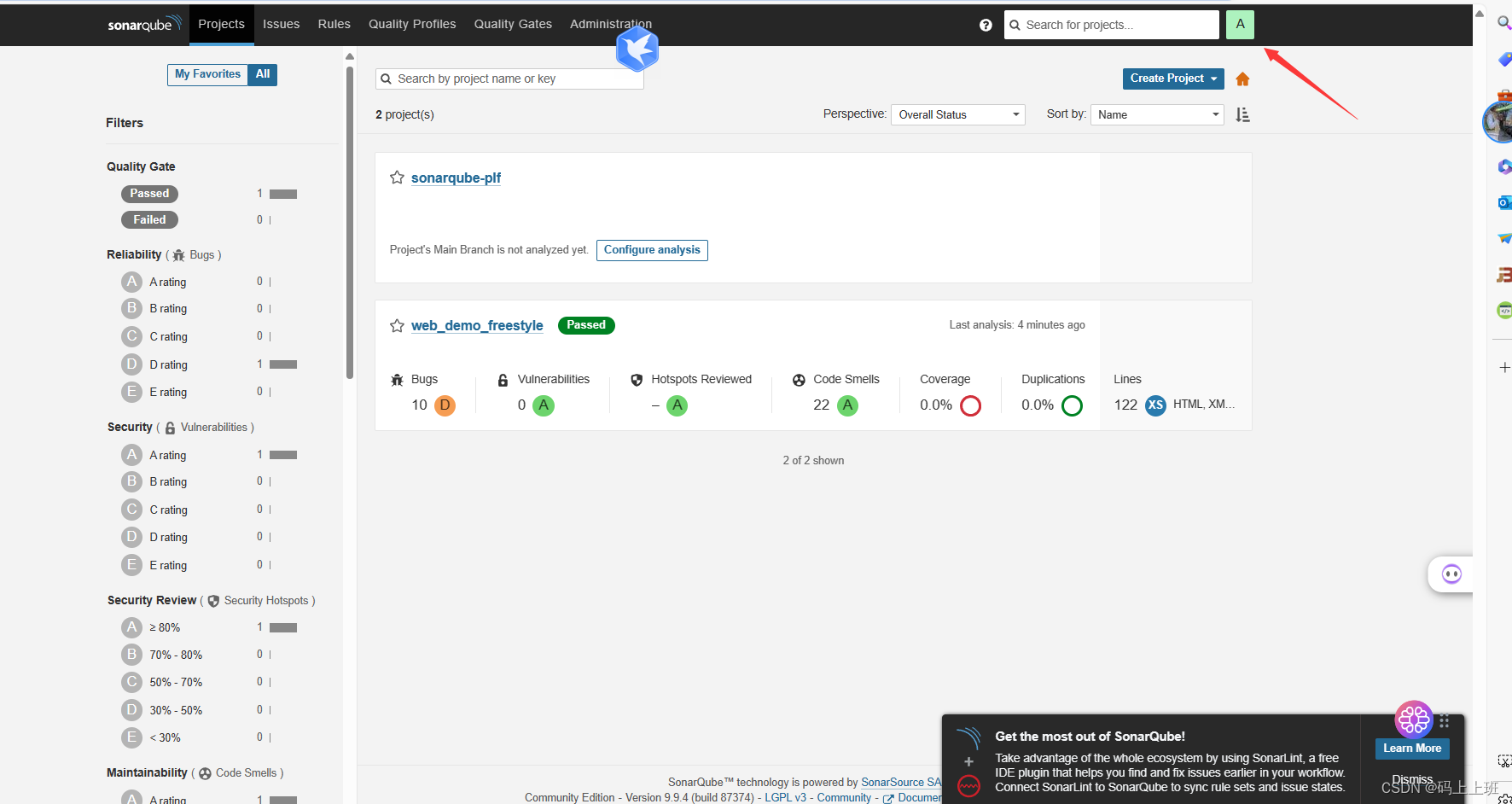Click the Duplications green circle indicator
The image size is (1512, 804).
(x=1073, y=405)
